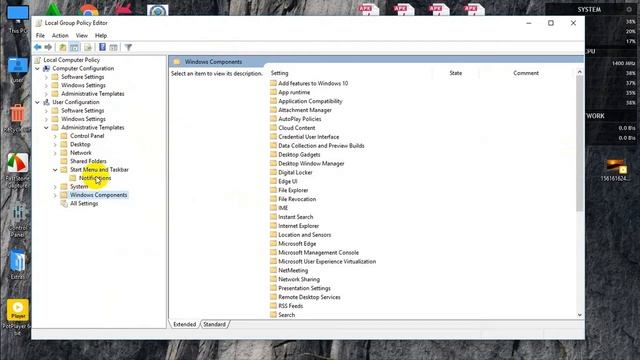
Task: Open the Control Panel desktop icon
Action: (18, 220)
